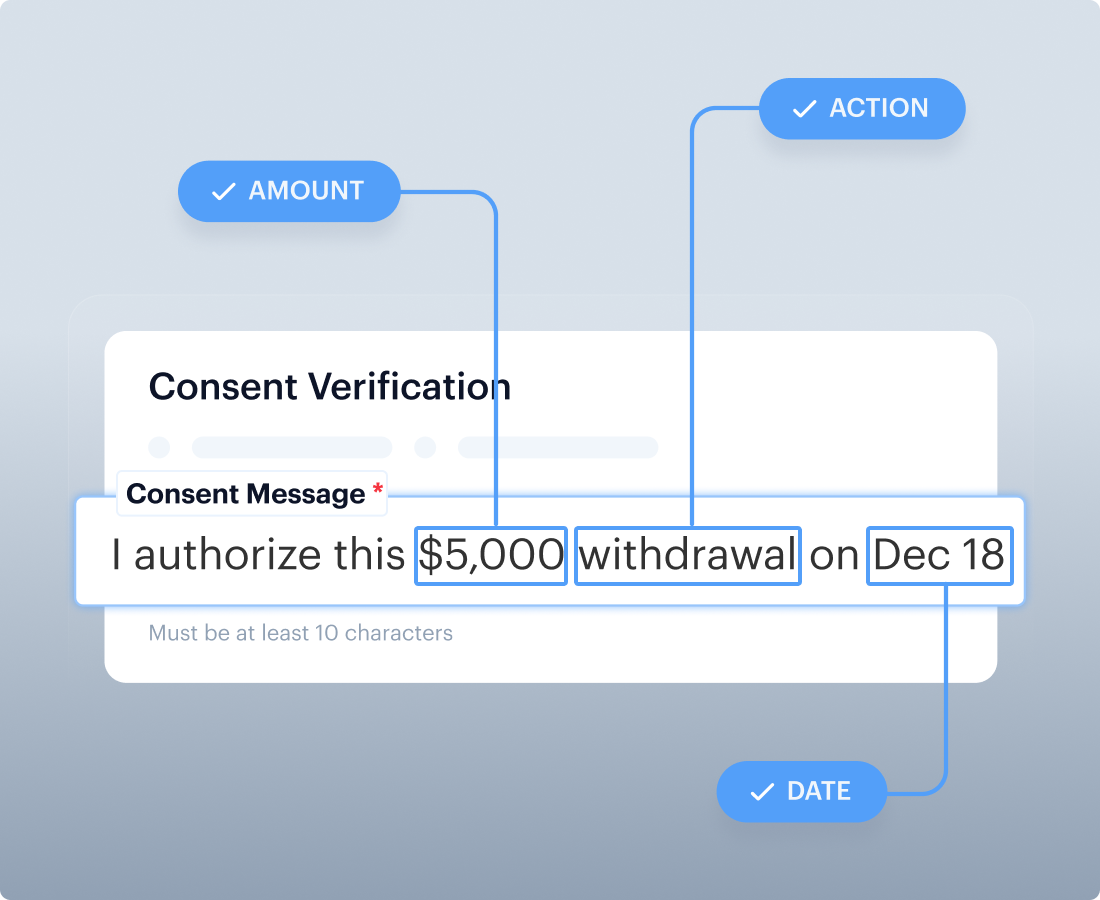Select the AMOUNT label text

click(306, 191)
